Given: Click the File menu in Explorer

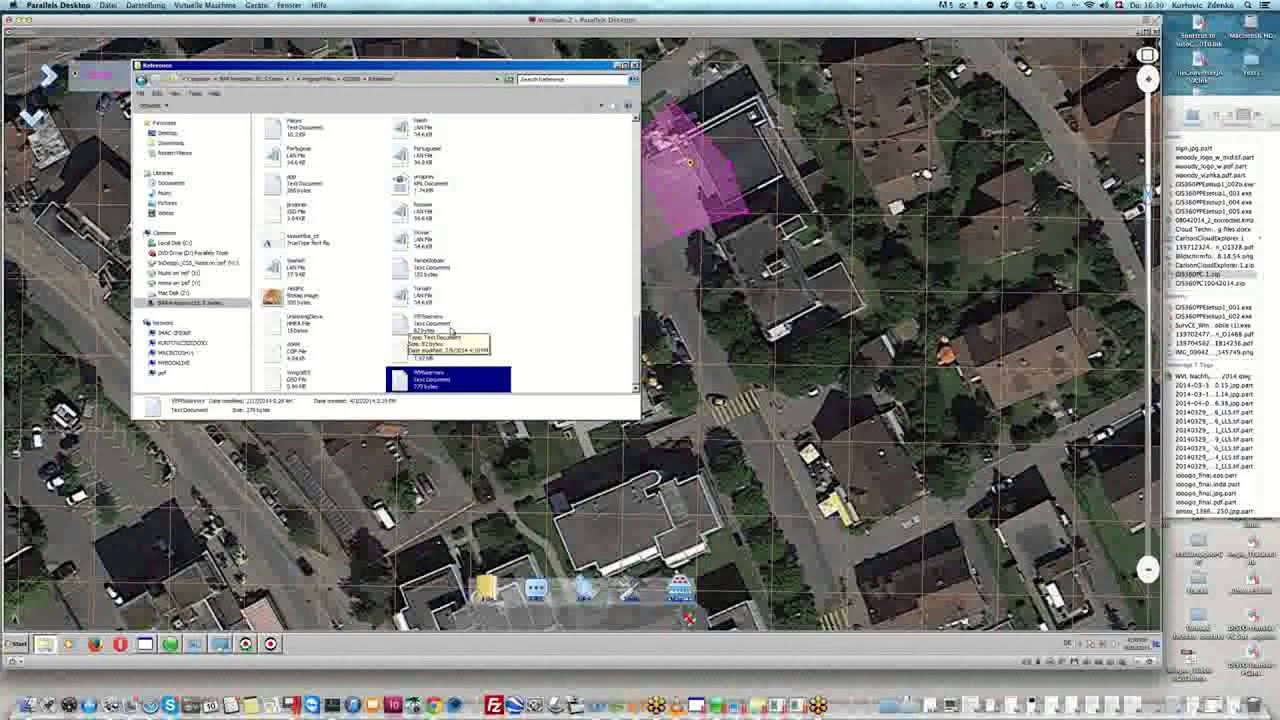Looking at the screenshot, I should tap(141, 93).
